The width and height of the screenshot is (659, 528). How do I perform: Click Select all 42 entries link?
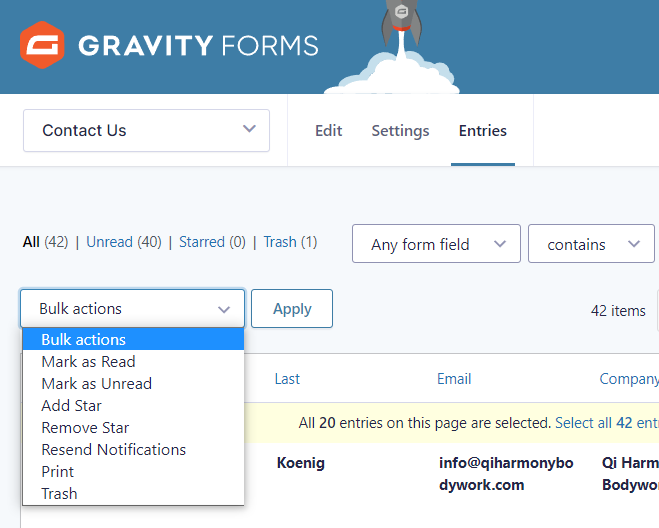pos(607,423)
